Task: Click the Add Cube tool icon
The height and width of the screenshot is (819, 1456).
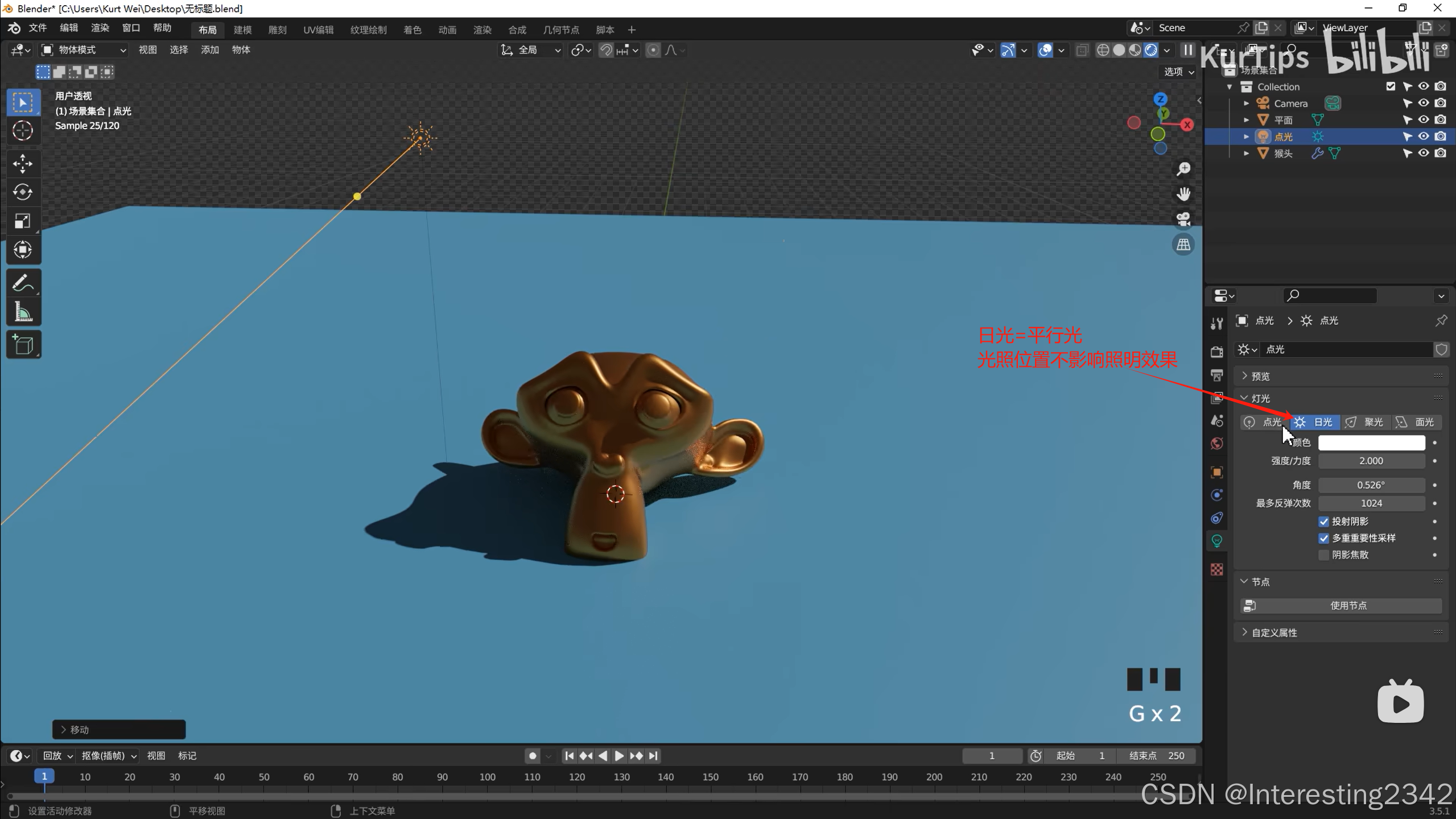Action: [x=23, y=345]
